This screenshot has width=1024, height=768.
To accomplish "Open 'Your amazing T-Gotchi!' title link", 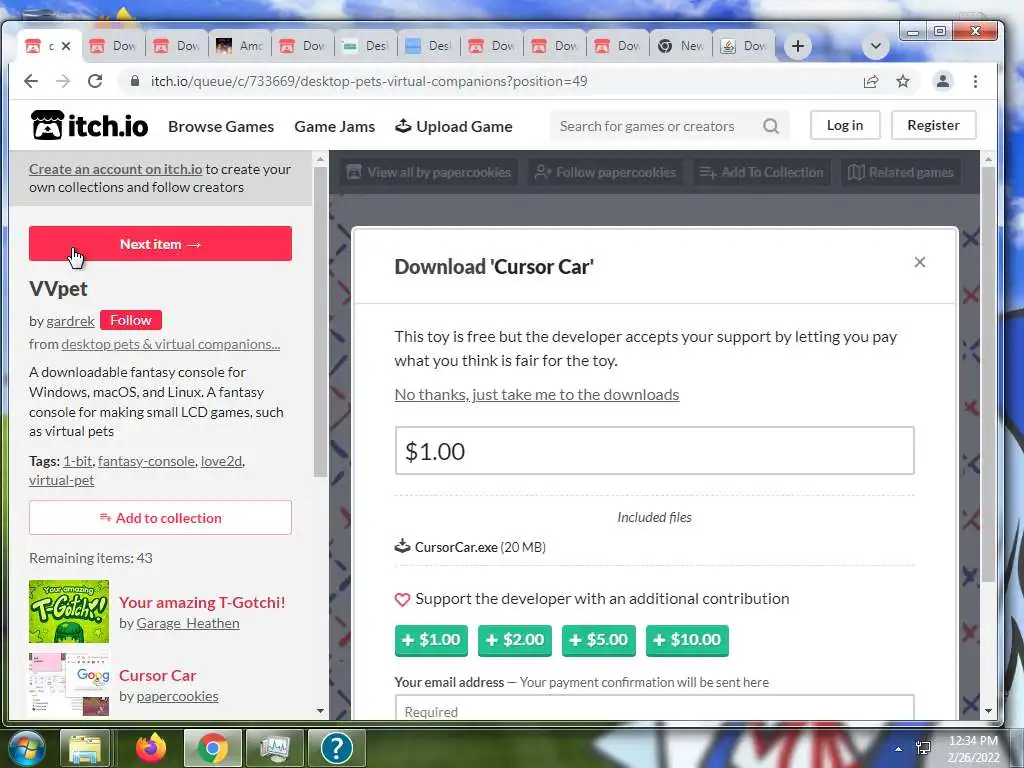I will pyautogui.click(x=202, y=602).
